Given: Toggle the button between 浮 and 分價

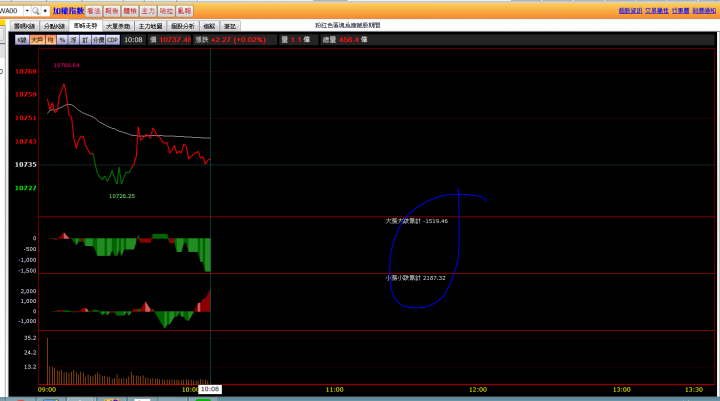Looking at the screenshot, I should click(85, 40).
